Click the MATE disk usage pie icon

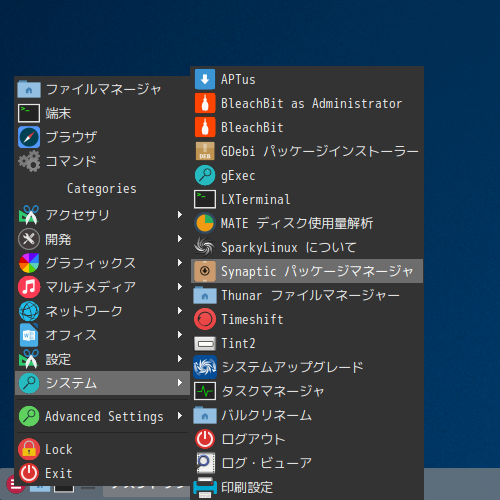tap(205, 223)
